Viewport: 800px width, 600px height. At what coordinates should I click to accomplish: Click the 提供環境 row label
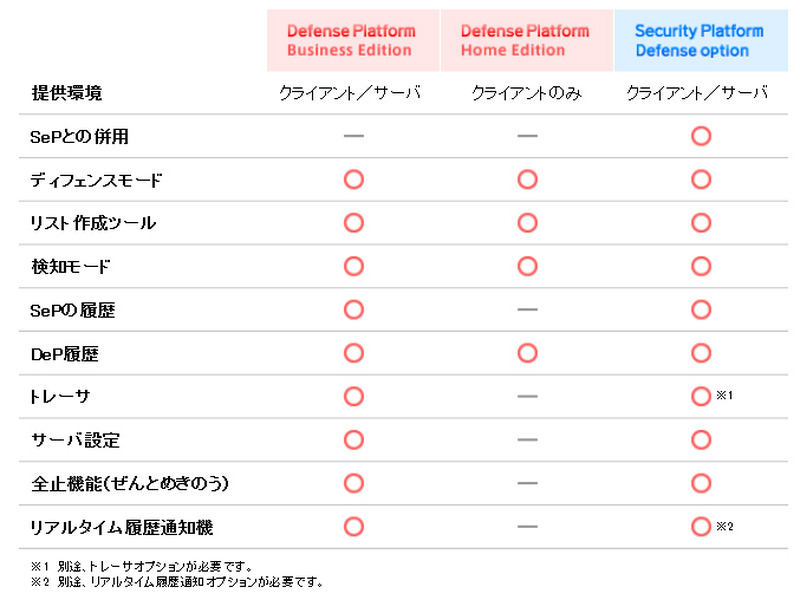point(66,93)
